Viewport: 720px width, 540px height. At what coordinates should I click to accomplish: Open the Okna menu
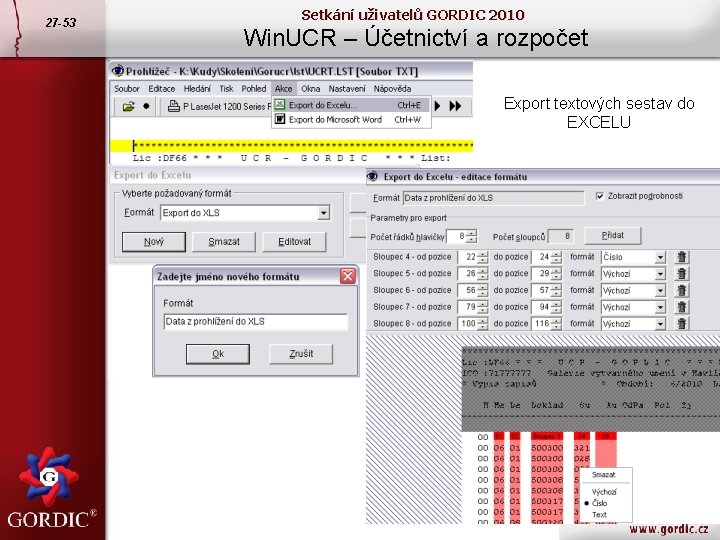(x=310, y=89)
